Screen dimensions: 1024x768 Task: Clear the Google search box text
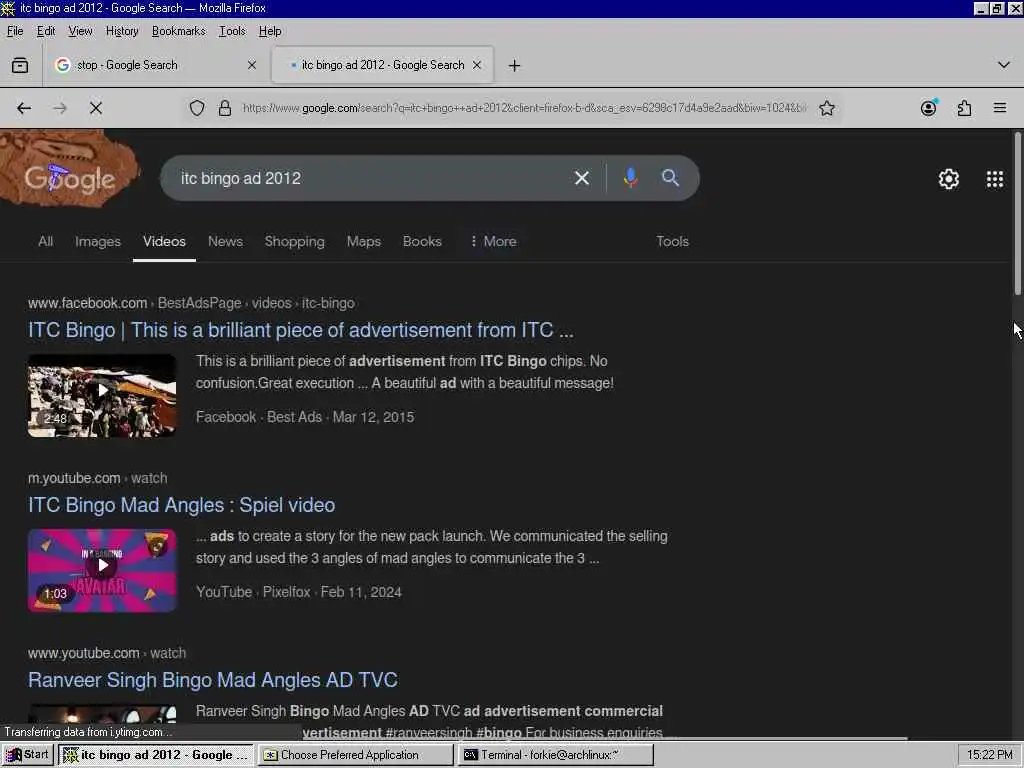pos(582,178)
